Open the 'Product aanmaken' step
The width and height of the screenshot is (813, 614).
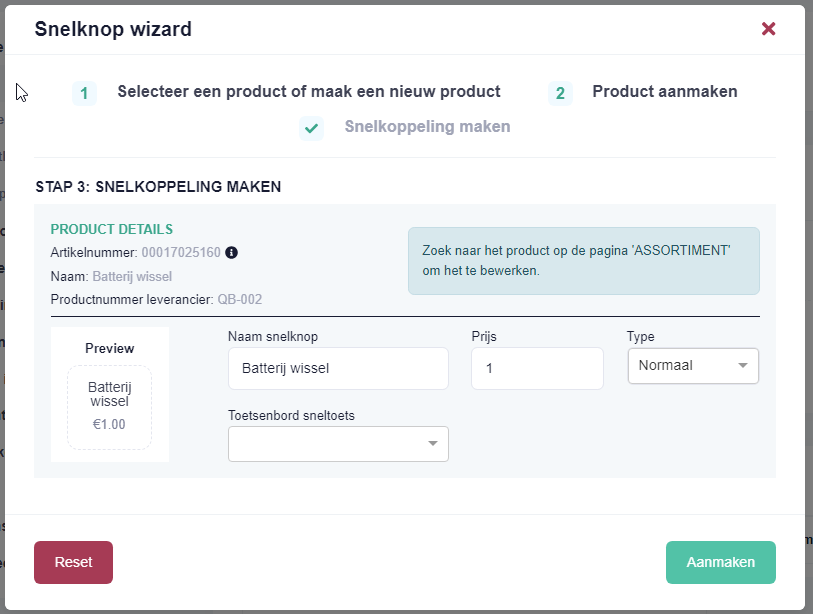point(665,91)
